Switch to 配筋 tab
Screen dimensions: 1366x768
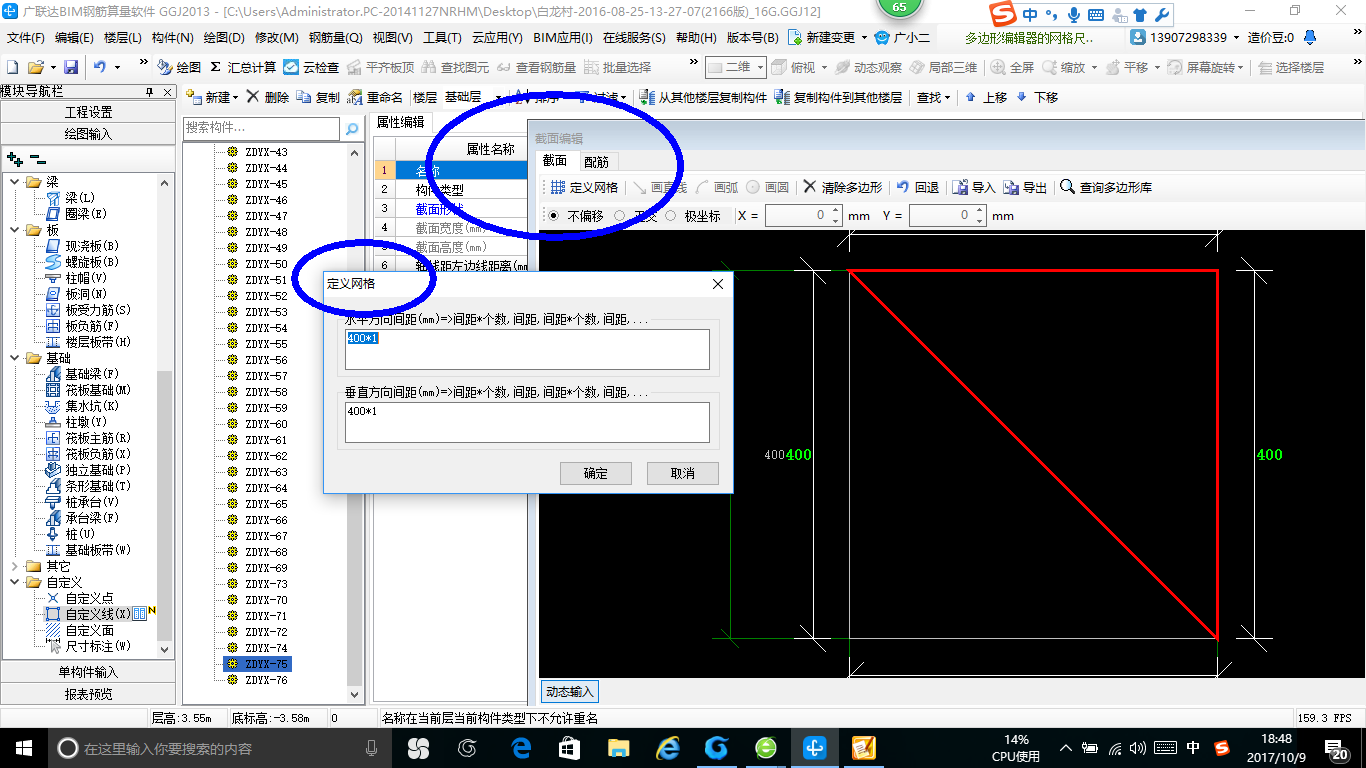(x=596, y=161)
